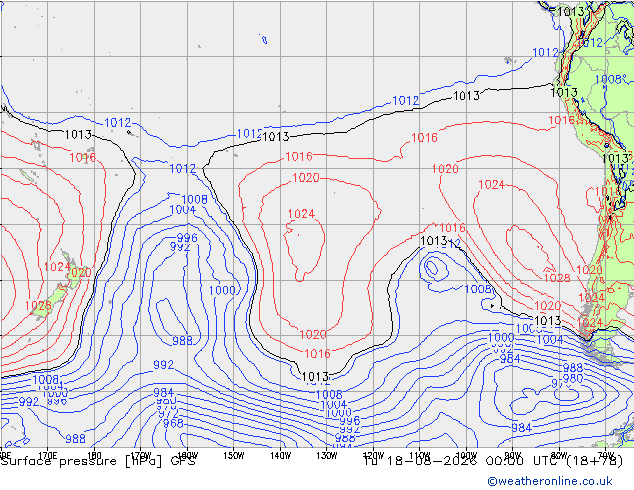Click the black 1013 label at the map's top edge
Viewport: 634px width, 490px height.
(571, 11)
